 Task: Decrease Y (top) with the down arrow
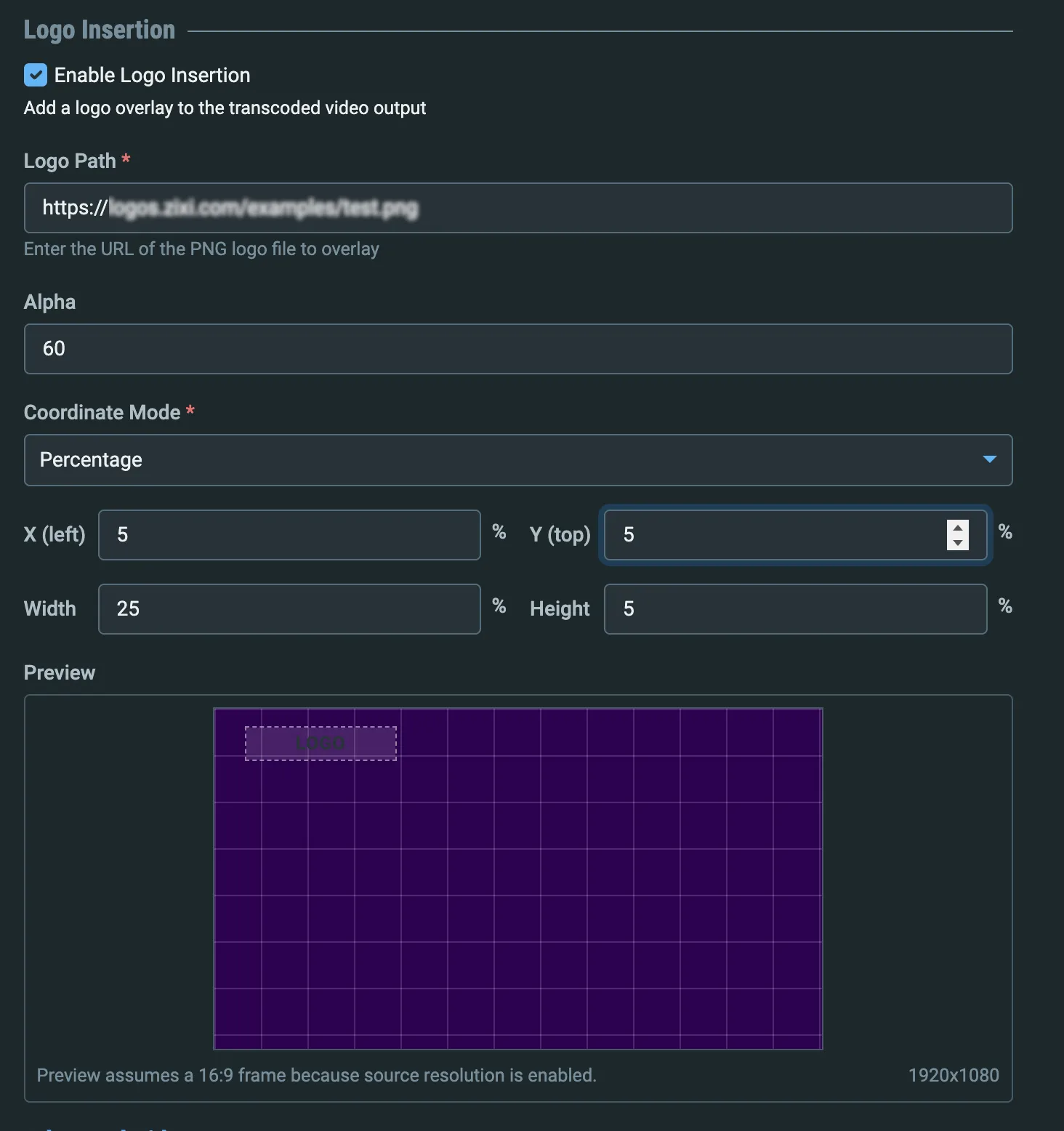958,543
